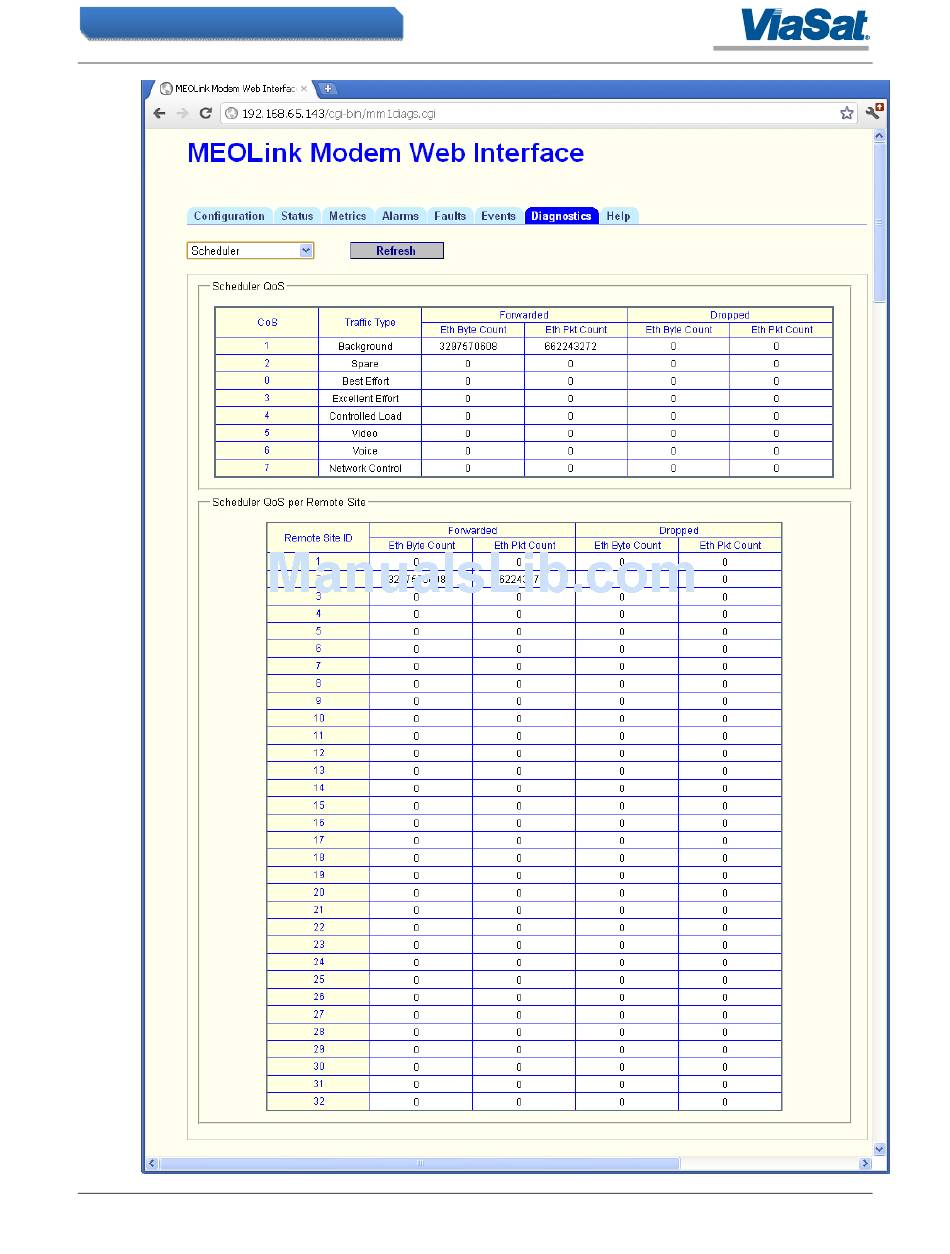Click the Traffic Type column header
This screenshot has width=950, height=1254.
coord(370,322)
